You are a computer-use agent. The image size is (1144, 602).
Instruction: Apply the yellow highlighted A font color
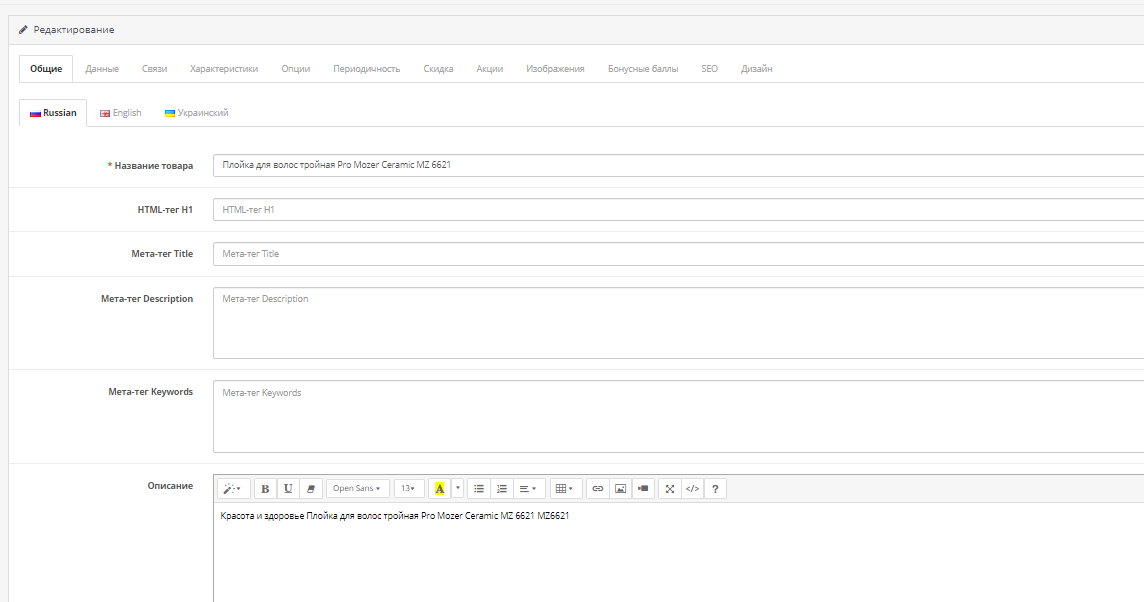(439, 489)
